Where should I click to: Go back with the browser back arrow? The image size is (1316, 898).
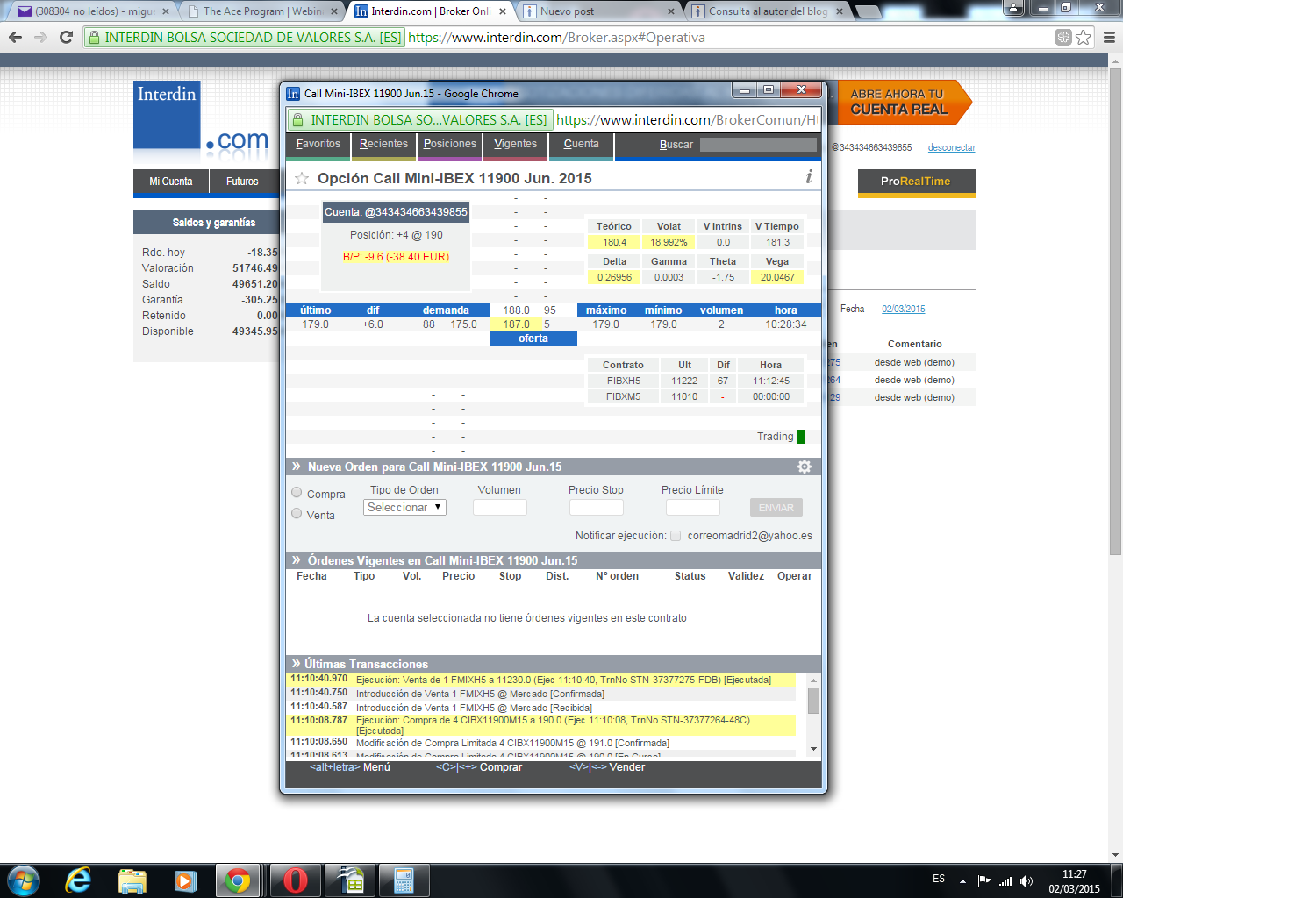click(x=15, y=37)
